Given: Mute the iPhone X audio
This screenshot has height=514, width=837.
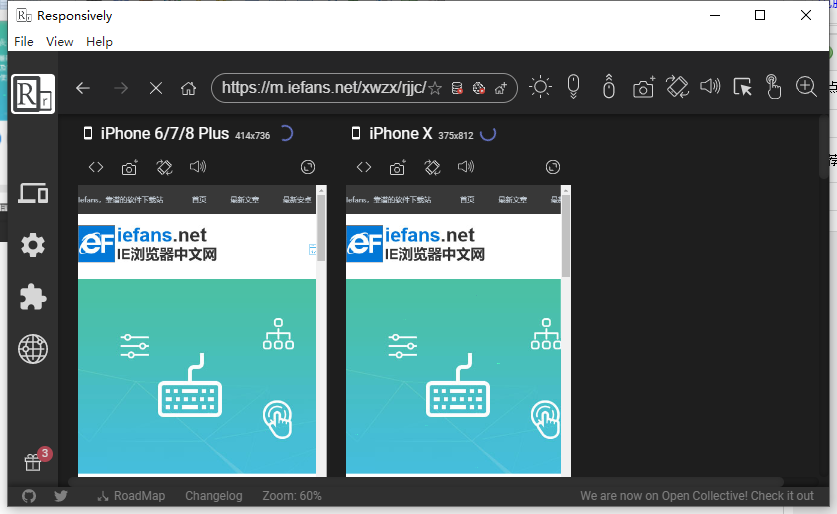Looking at the screenshot, I should [466, 167].
